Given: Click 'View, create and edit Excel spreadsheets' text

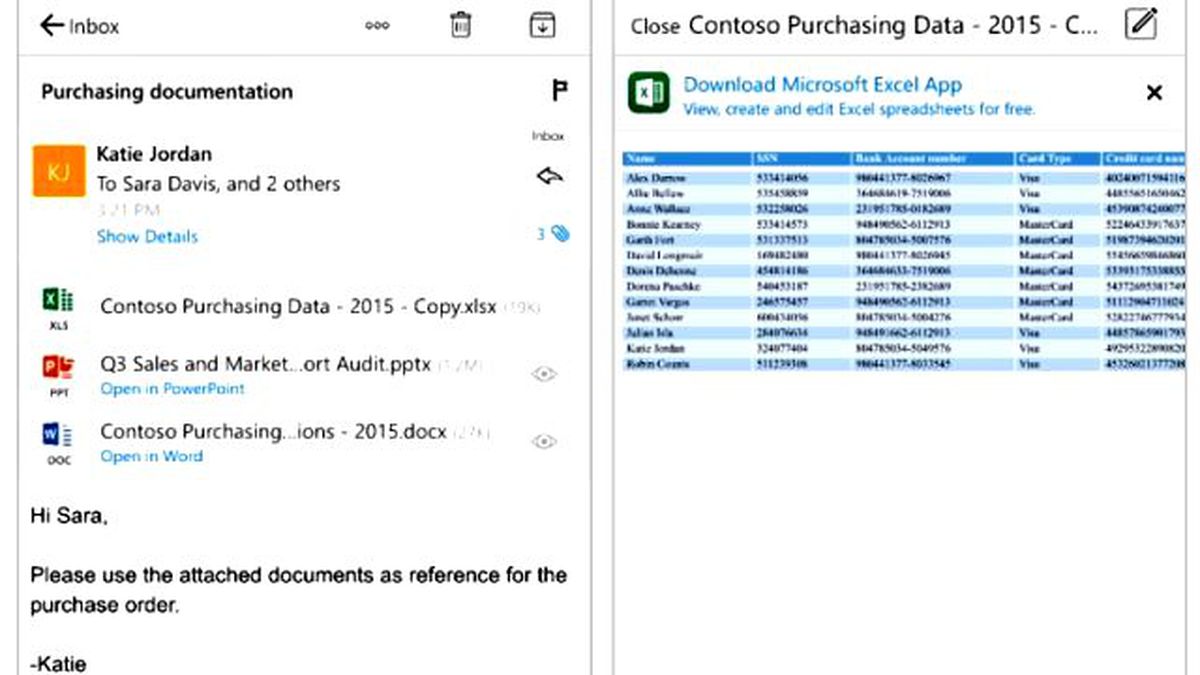Looking at the screenshot, I should click(x=859, y=110).
